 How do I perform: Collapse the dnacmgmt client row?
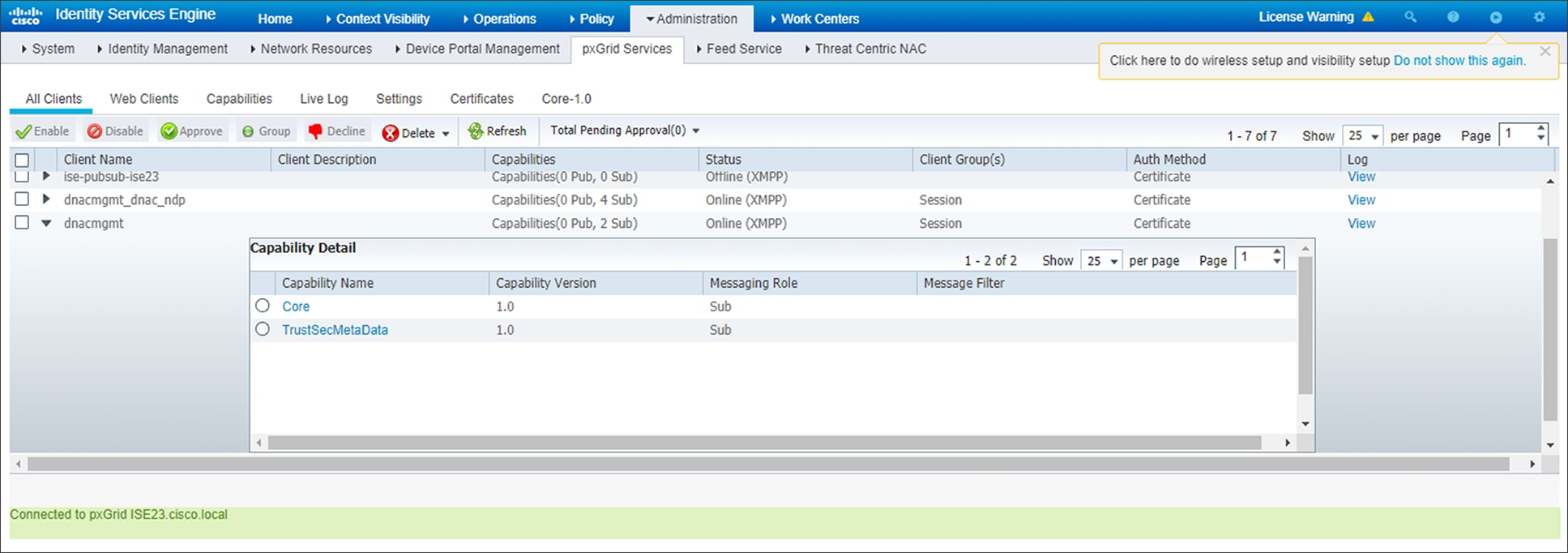[46, 223]
